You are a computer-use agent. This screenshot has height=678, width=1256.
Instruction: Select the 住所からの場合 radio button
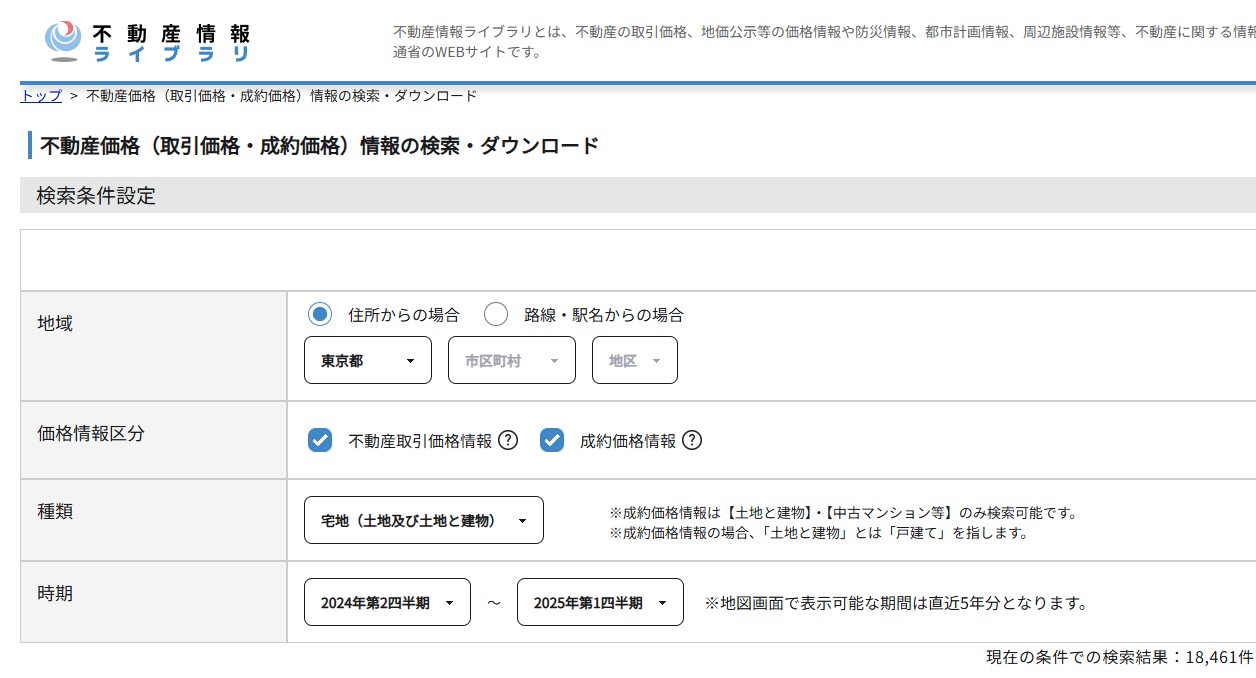(x=320, y=315)
